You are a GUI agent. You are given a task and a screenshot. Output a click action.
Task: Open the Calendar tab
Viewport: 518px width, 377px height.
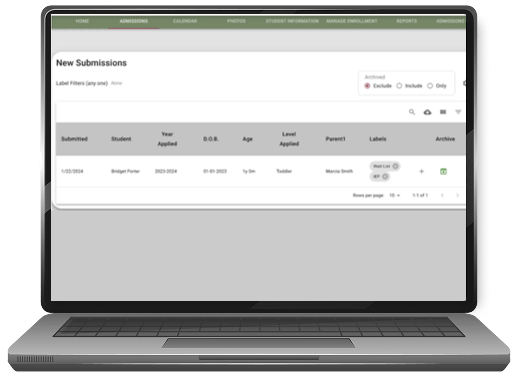click(185, 21)
